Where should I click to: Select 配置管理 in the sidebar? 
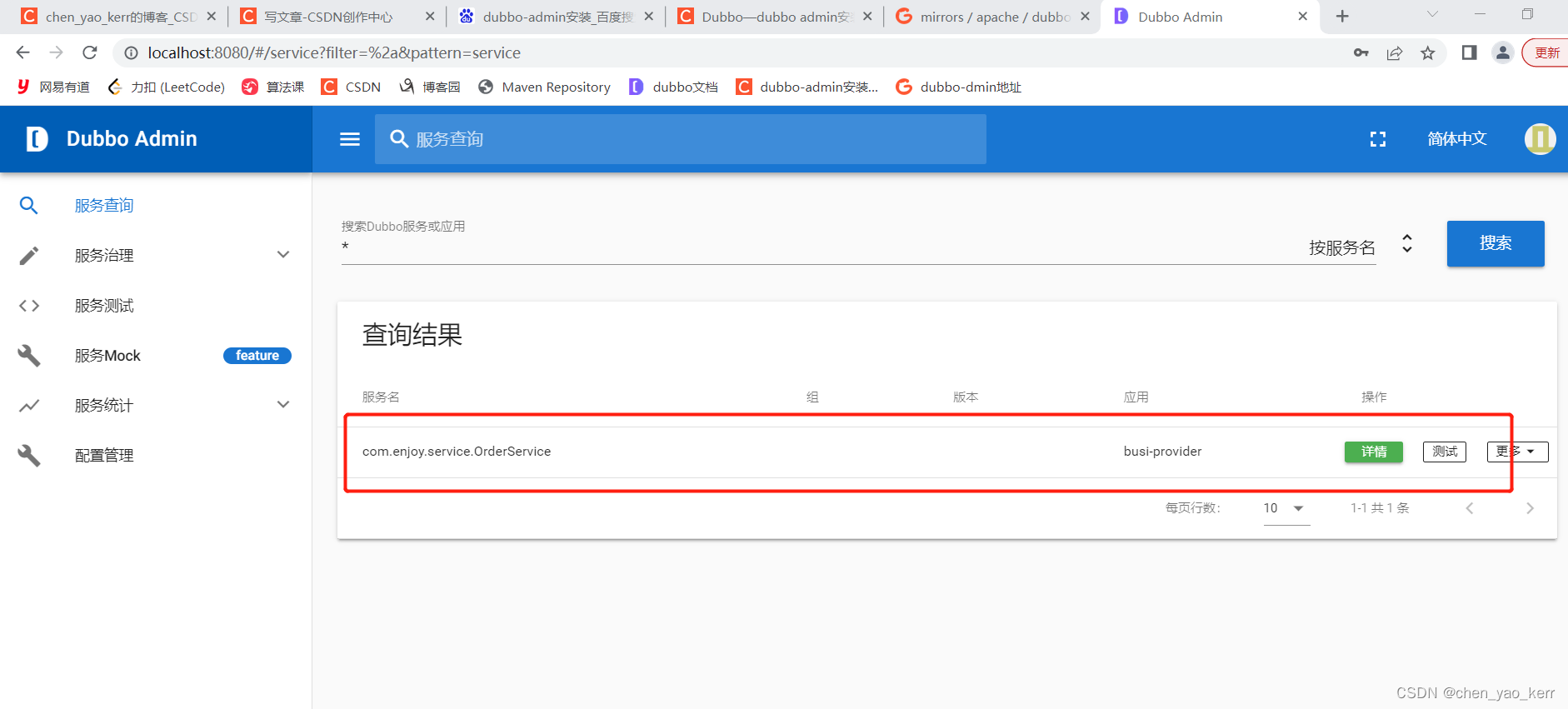coord(104,456)
